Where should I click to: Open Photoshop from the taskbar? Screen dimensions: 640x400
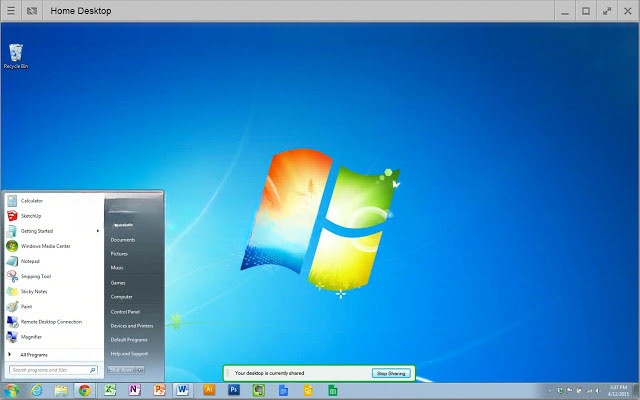tap(234, 390)
